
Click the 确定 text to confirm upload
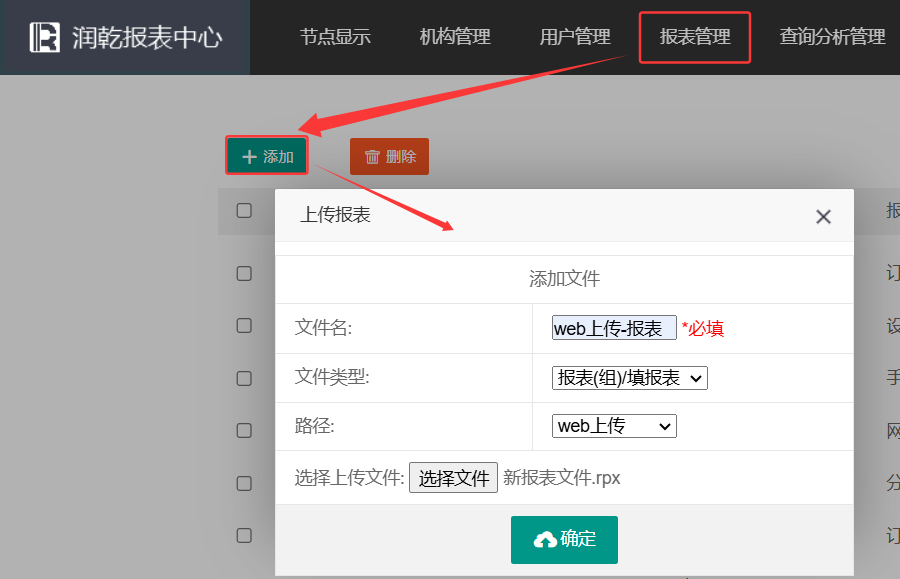[x=578, y=539]
